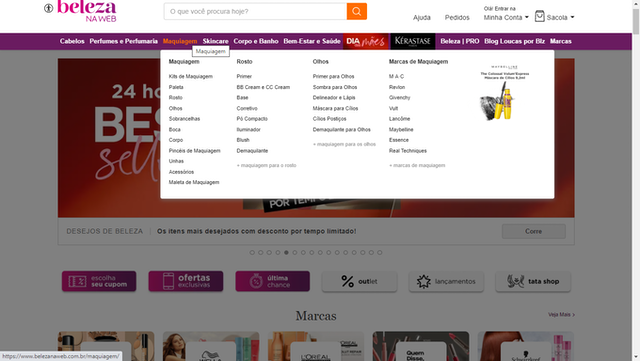The height and width of the screenshot is (361, 640).
Task: Open the Skincare menu
Action: tap(216, 41)
